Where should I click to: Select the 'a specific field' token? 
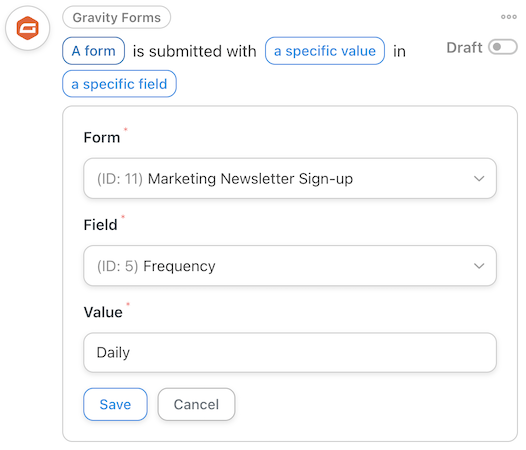click(x=119, y=84)
